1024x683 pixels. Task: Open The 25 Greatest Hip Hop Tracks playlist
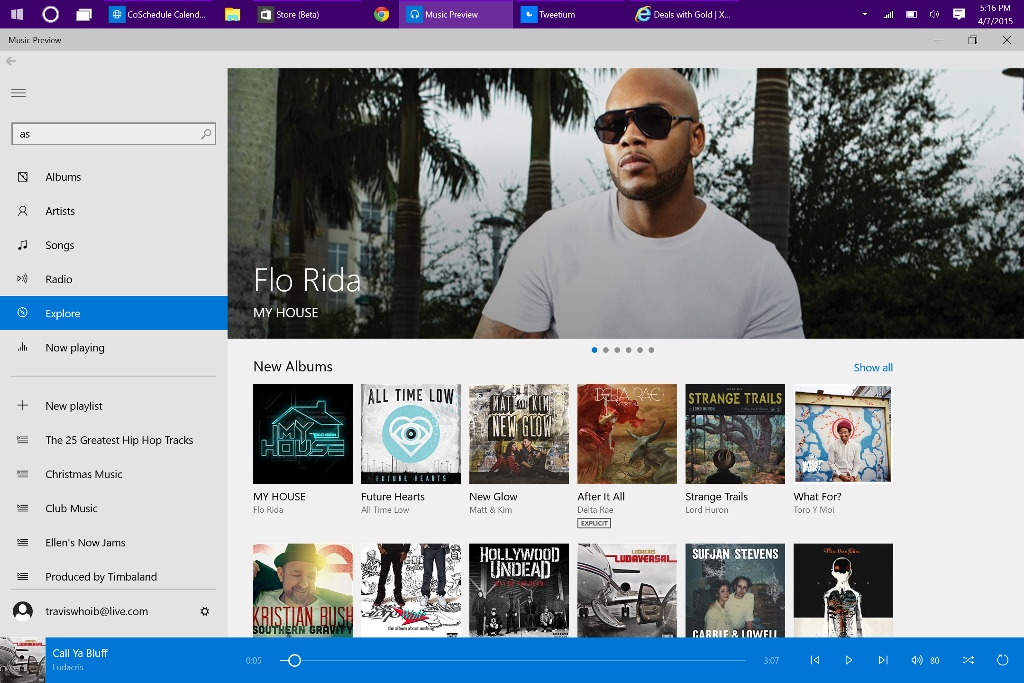point(114,440)
